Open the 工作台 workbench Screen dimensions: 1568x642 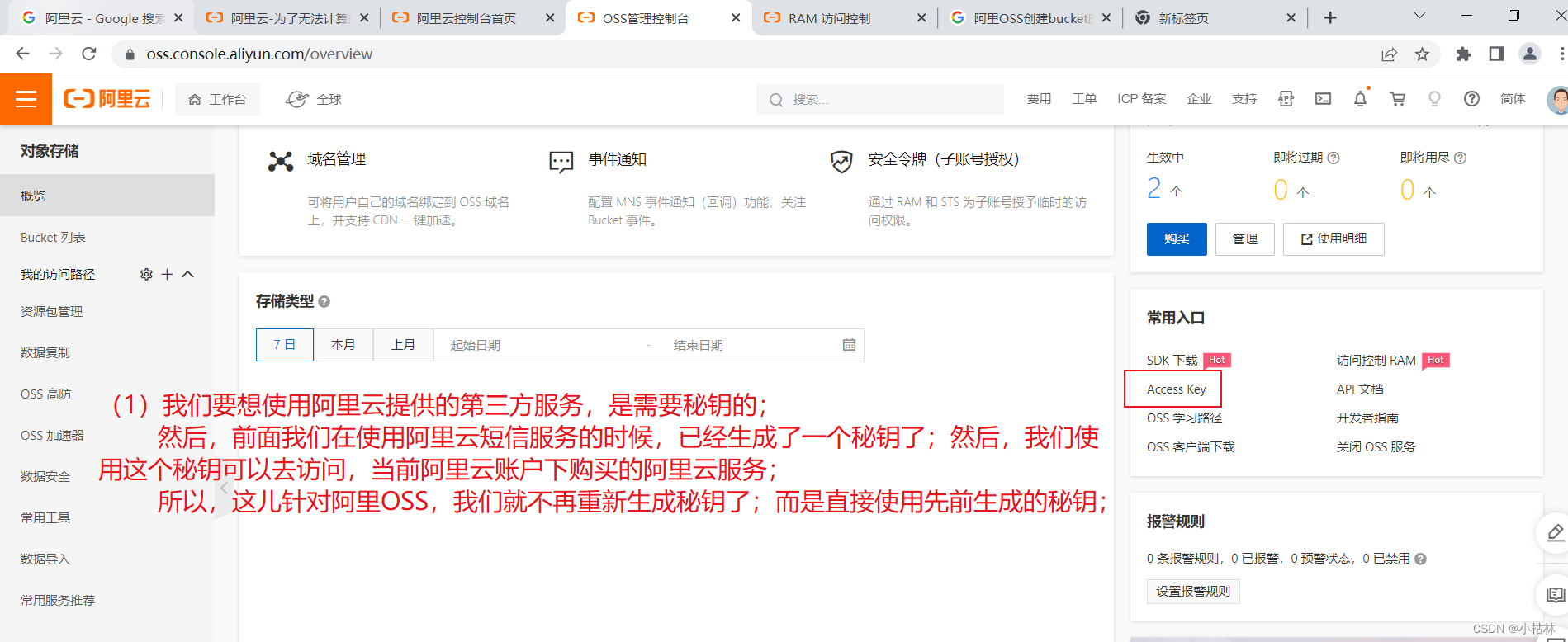tap(218, 99)
